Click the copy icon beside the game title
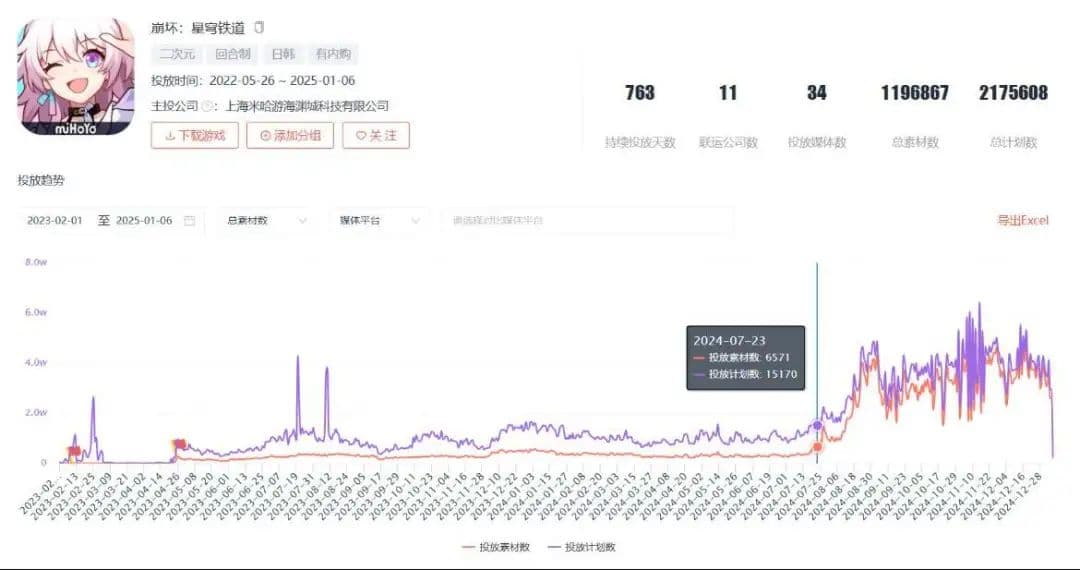Viewport: 1080px width, 570px height. coord(259,27)
